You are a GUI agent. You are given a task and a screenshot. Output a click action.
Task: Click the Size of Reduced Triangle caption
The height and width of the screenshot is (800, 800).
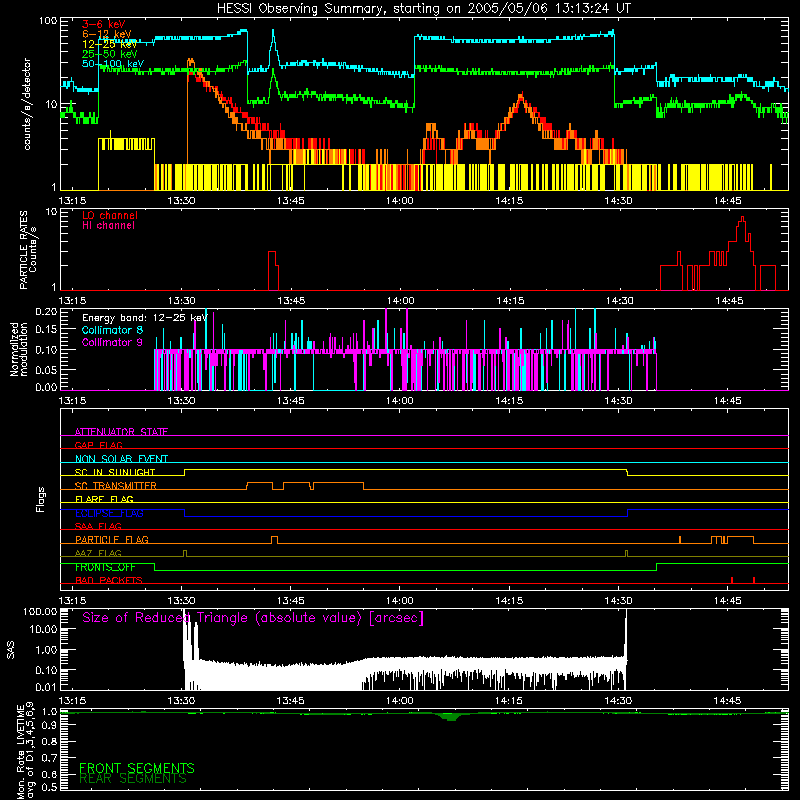[253, 618]
